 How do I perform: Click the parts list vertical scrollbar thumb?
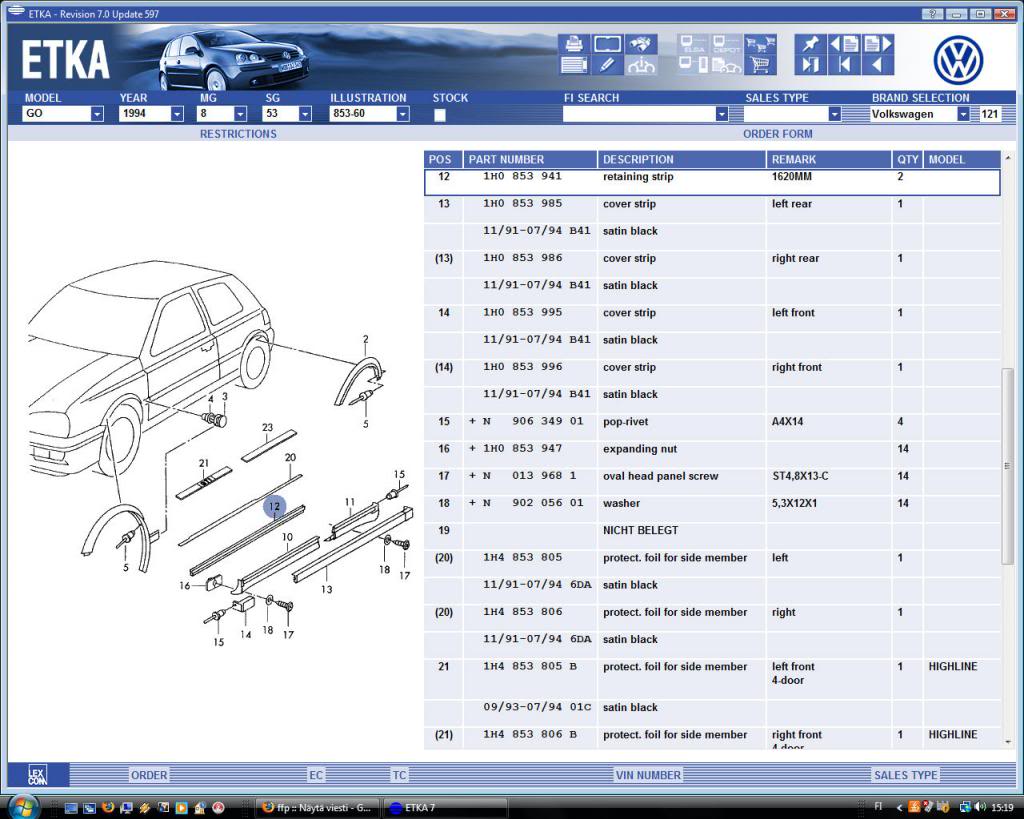1006,466
